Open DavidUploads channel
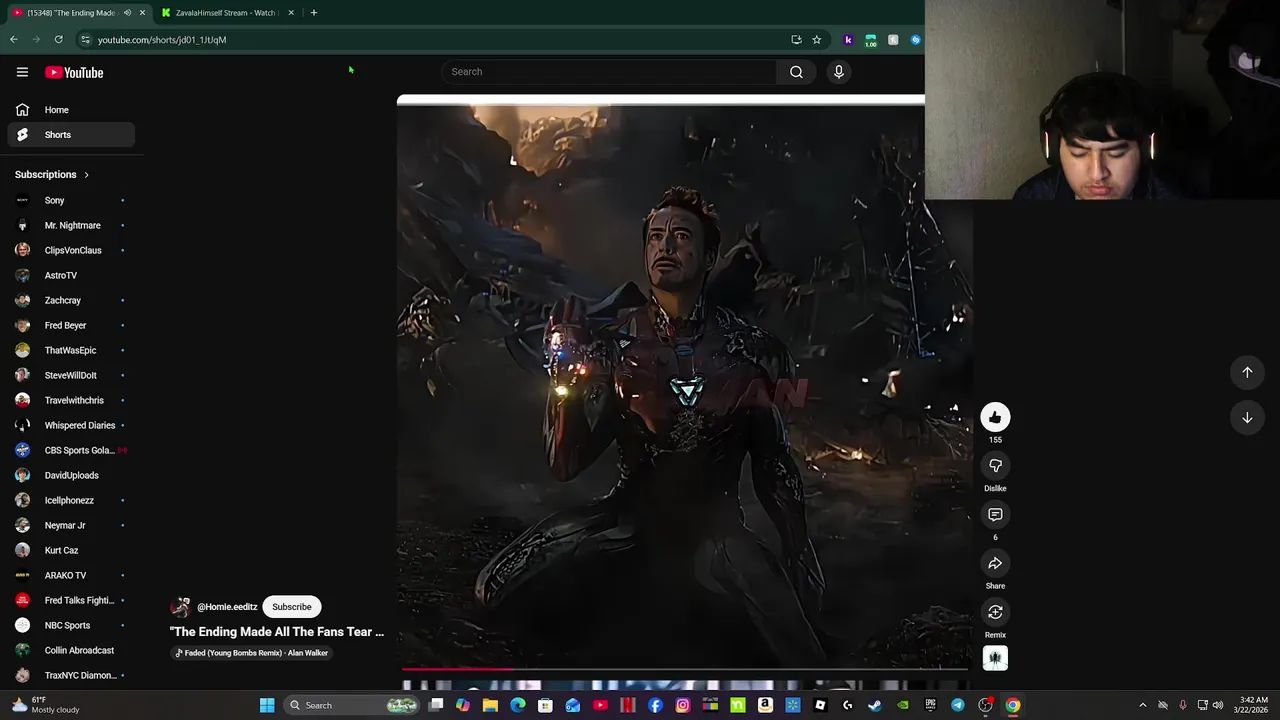 click(71, 475)
